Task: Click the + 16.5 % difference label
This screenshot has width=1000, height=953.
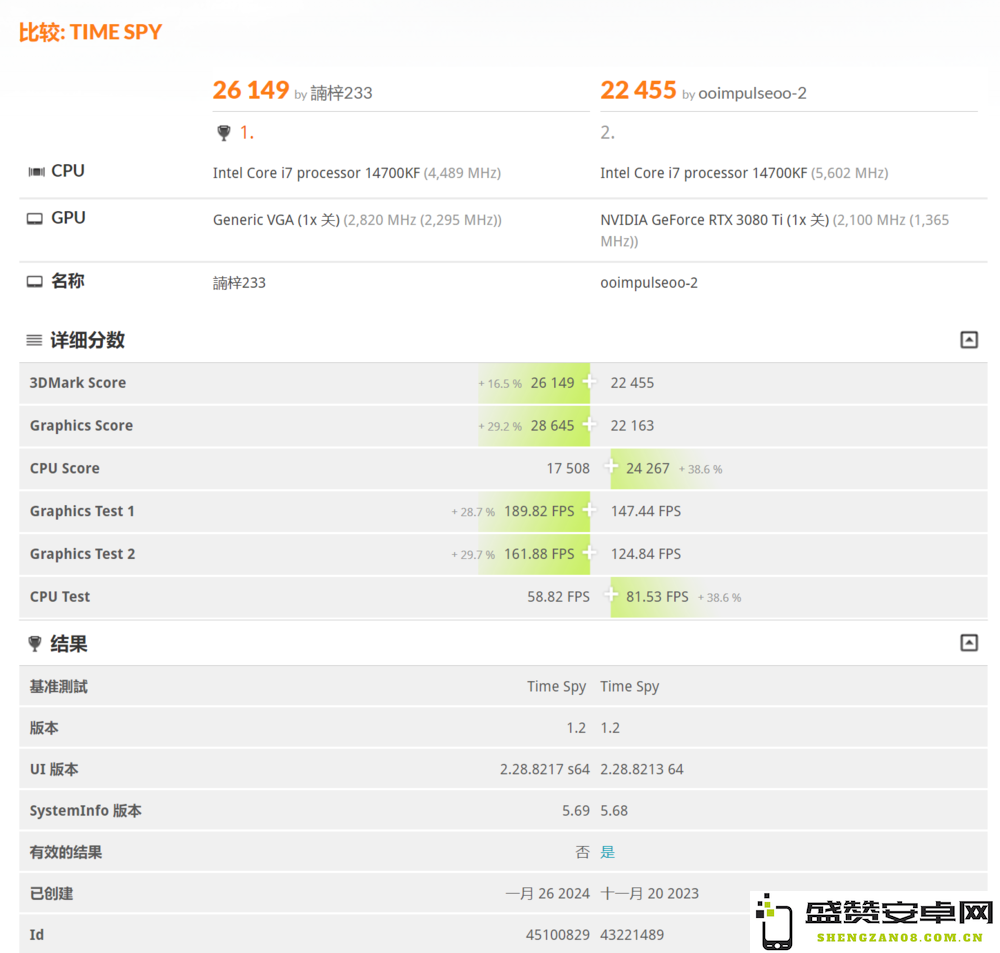Action: coord(500,383)
